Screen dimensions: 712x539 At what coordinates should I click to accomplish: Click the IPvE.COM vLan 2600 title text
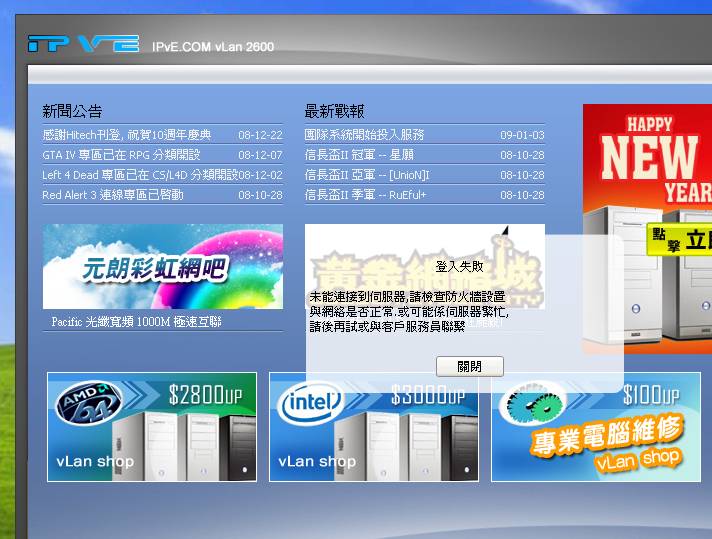[x=213, y=47]
